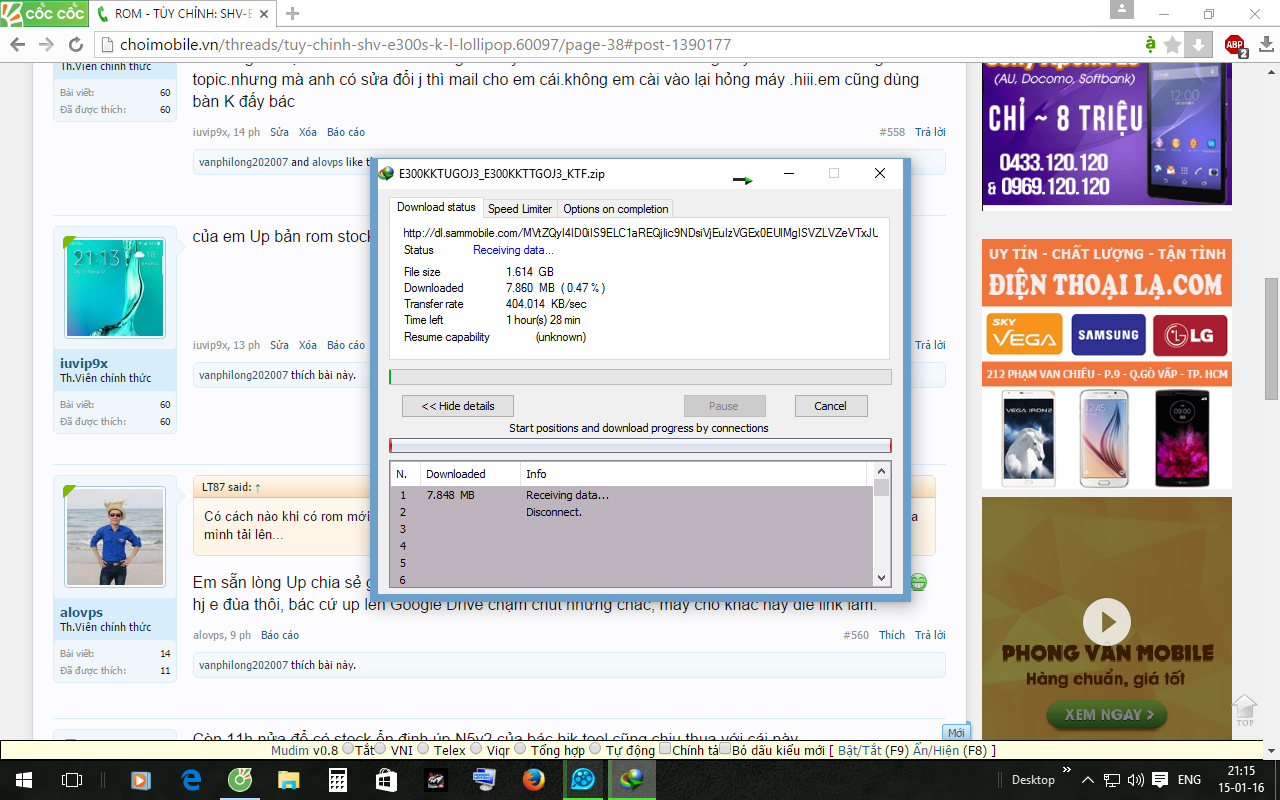Image resolution: width=1280 pixels, height=800 pixels.
Task: Go back using the browser back arrow
Action: pyautogui.click(x=17, y=45)
